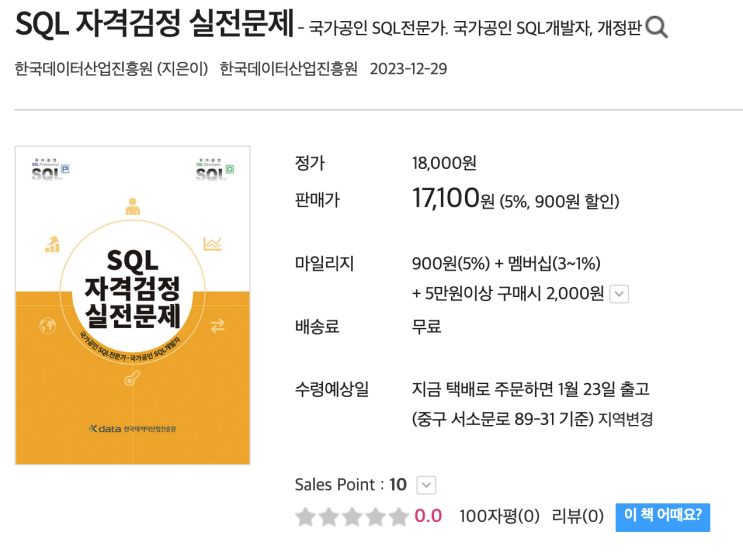Click the Sales Point : 10 label
743x553 pixels.
(x=351, y=485)
